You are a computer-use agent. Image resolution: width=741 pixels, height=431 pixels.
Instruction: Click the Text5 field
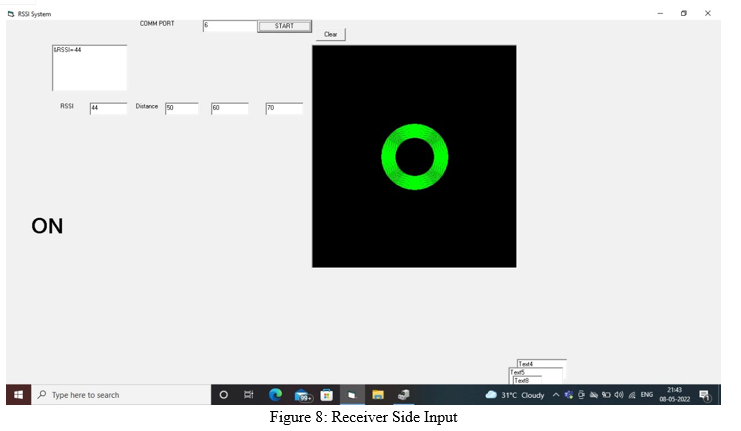(x=535, y=372)
